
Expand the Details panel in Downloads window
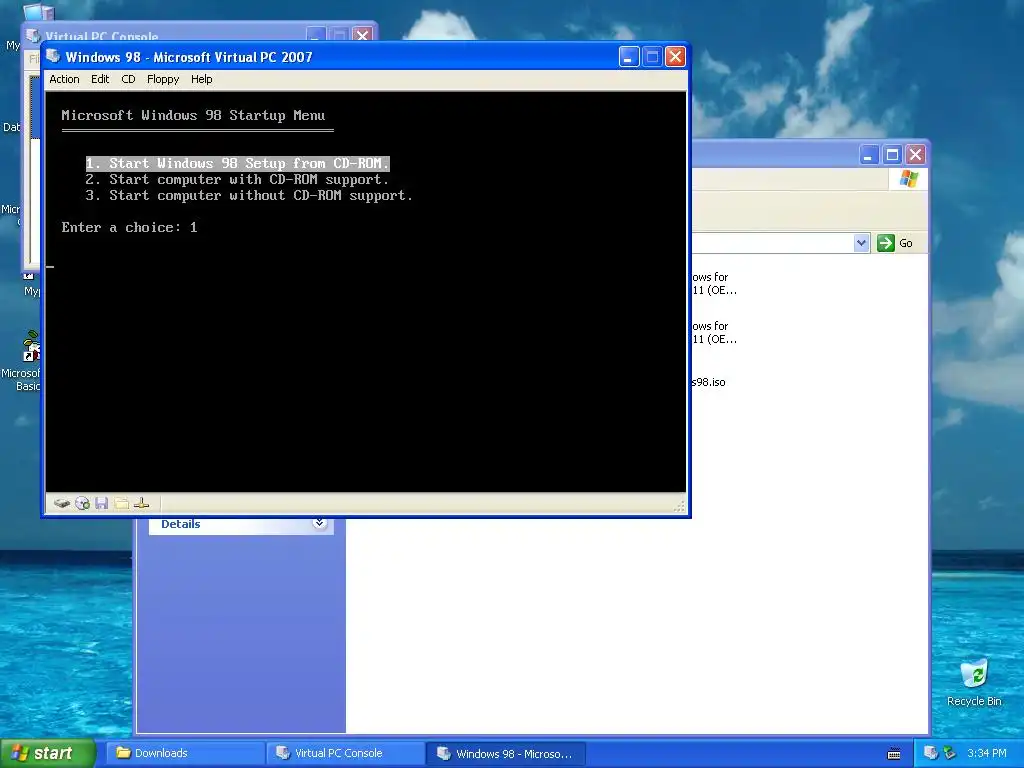tap(319, 523)
